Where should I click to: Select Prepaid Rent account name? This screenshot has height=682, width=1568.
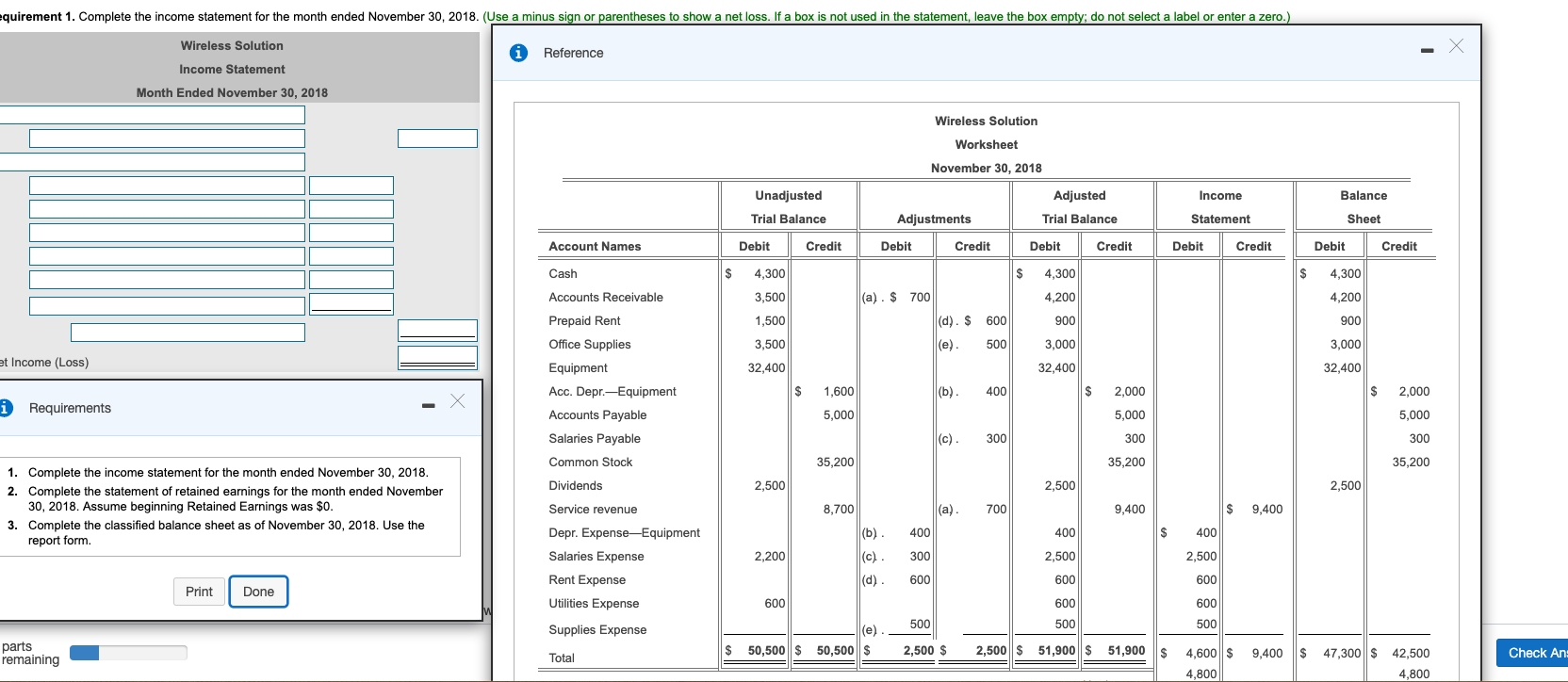point(584,321)
